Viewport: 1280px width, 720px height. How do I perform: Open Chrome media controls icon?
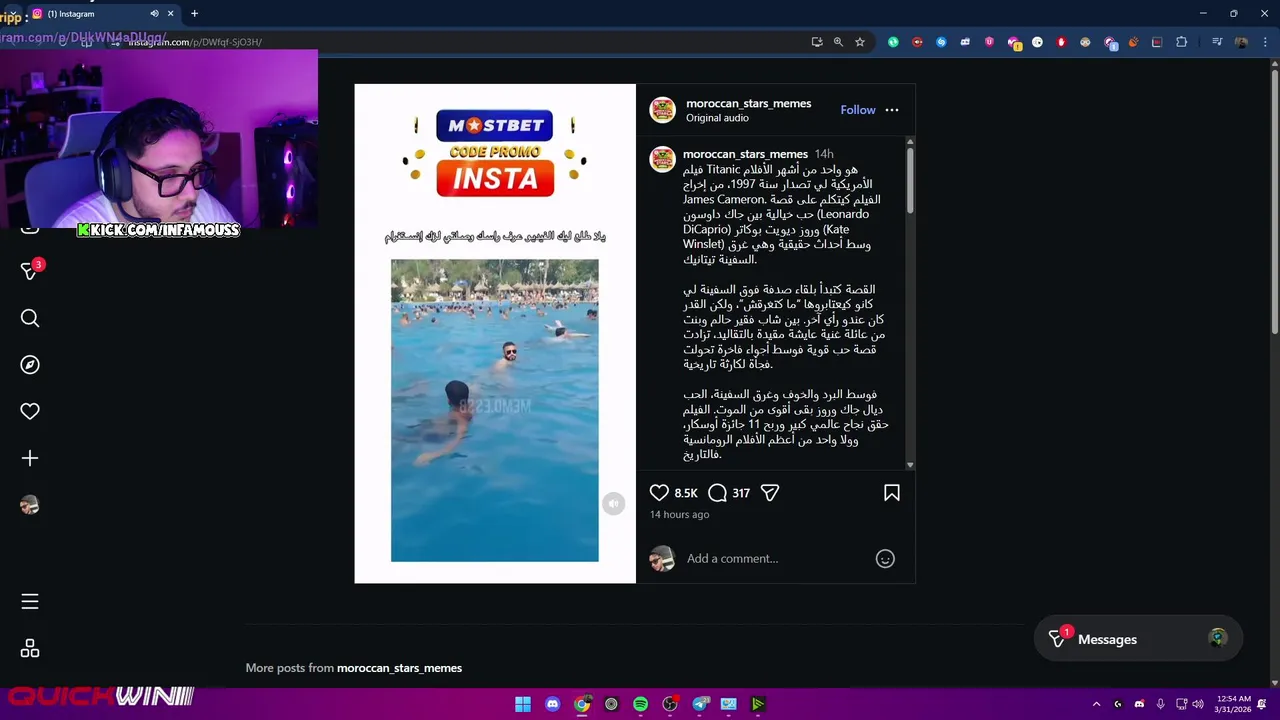[1217, 42]
